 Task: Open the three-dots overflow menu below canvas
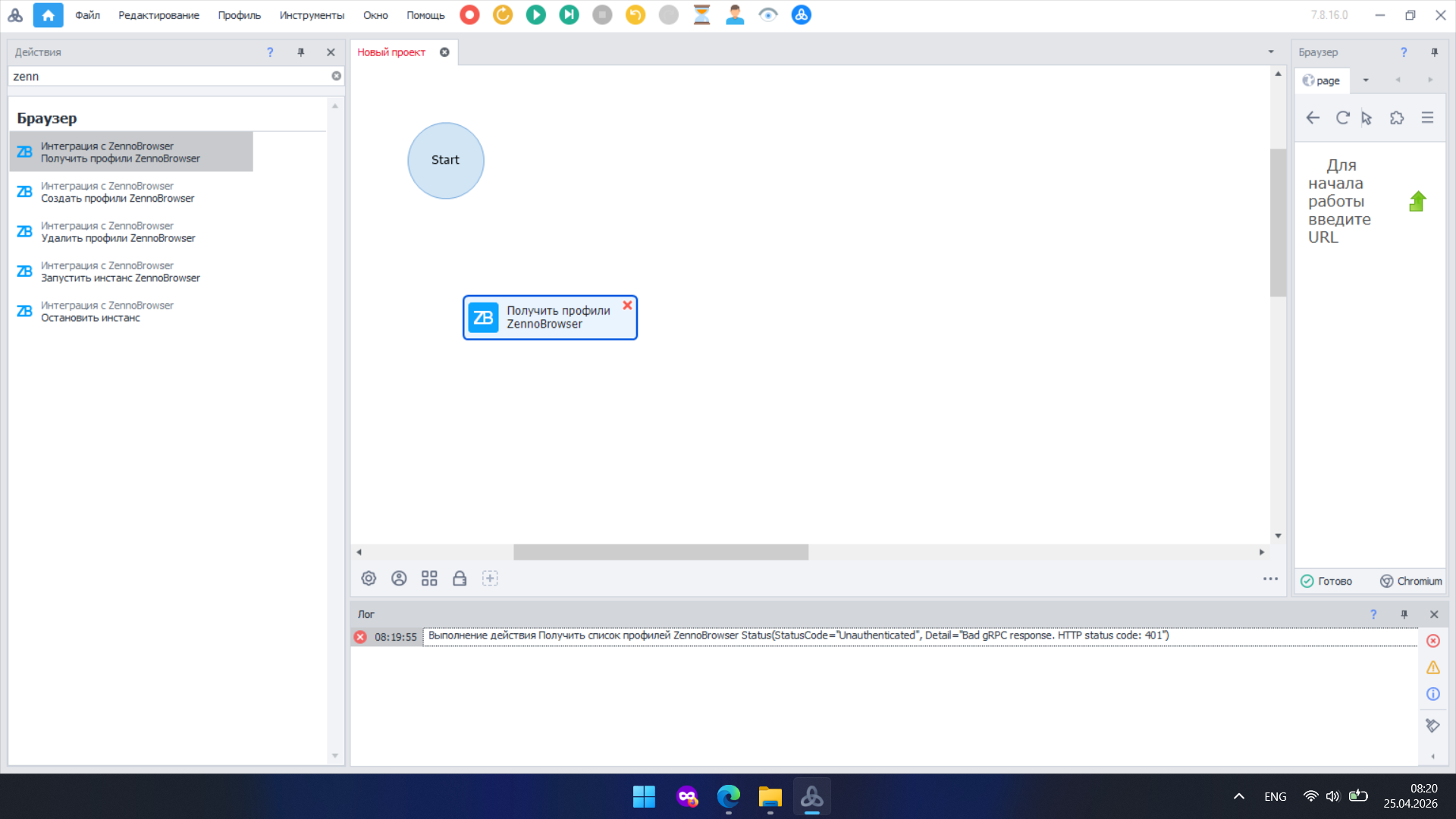(x=1270, y=579)
